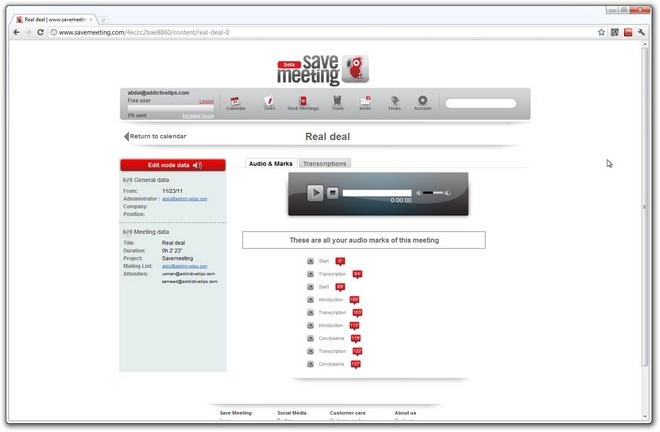Open the News icon
This screenshot has width=660, height=432.
tap(394, 103)
